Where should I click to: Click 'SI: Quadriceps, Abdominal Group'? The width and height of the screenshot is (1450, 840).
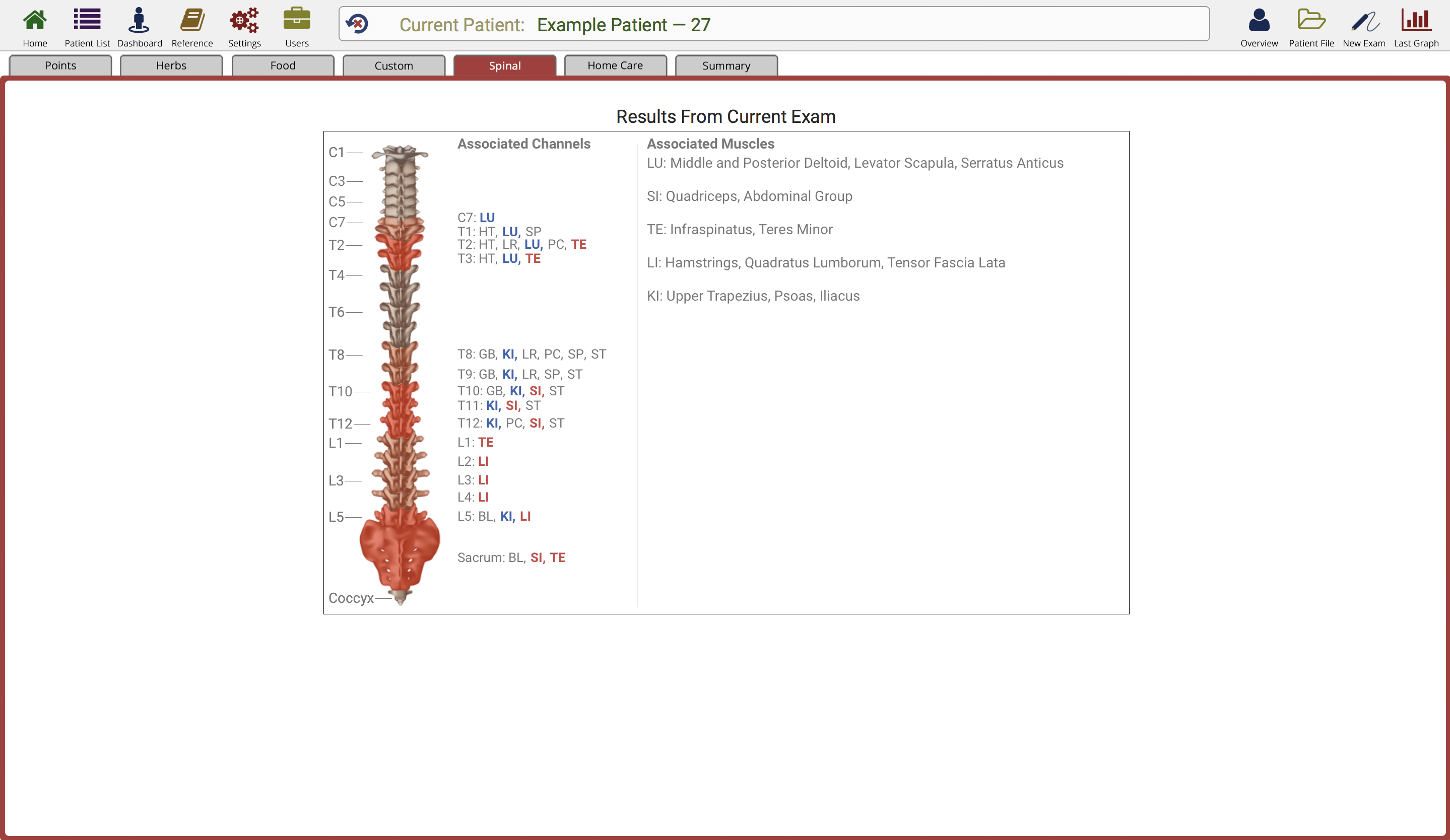pos(749,196)
